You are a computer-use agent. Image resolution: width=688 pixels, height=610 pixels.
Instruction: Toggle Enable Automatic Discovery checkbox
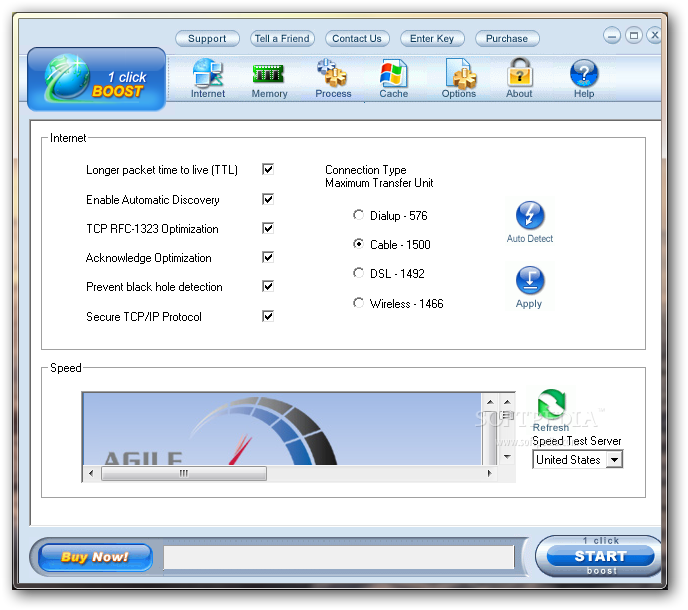pyautogui.click(x=268, y=199)
